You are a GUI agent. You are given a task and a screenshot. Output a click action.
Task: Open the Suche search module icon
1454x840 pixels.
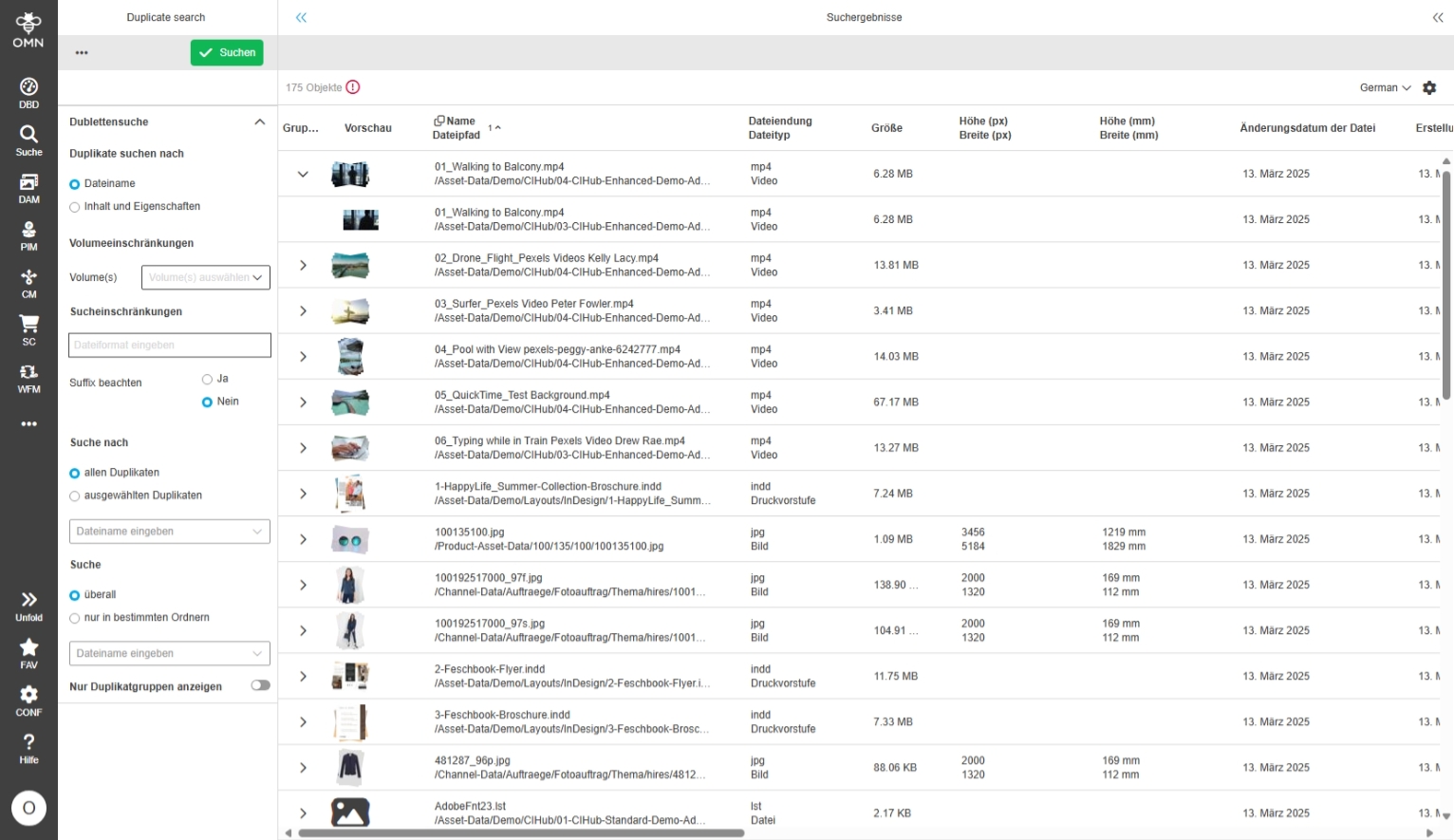coord(28,140)
